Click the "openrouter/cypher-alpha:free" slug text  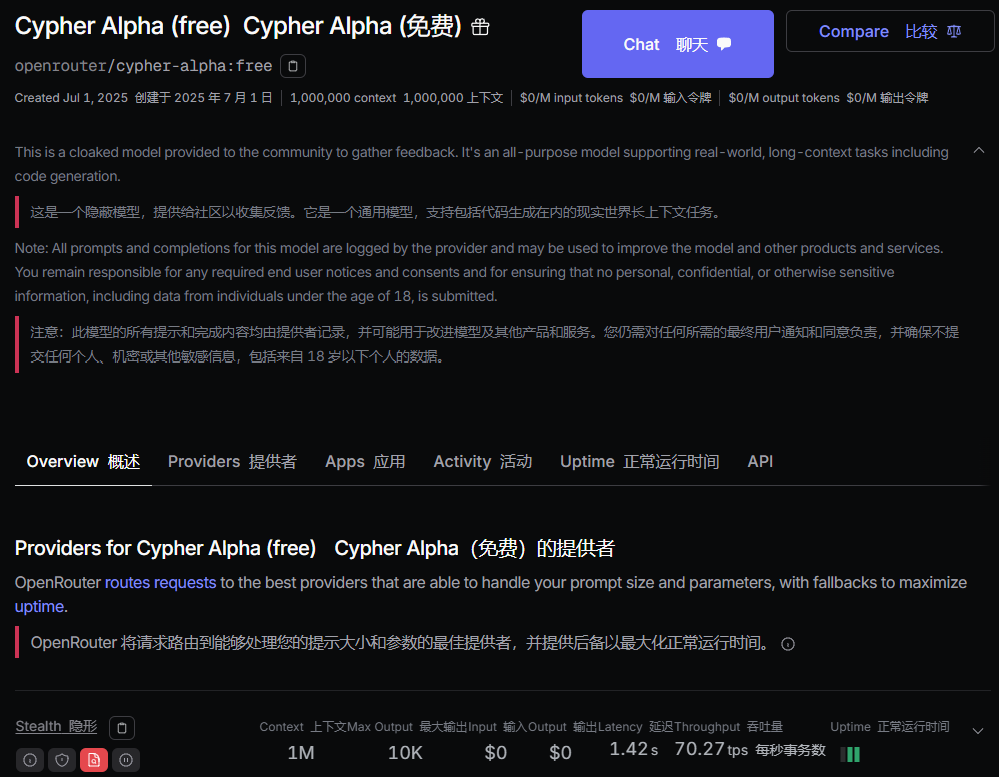(x=143, y=66)
